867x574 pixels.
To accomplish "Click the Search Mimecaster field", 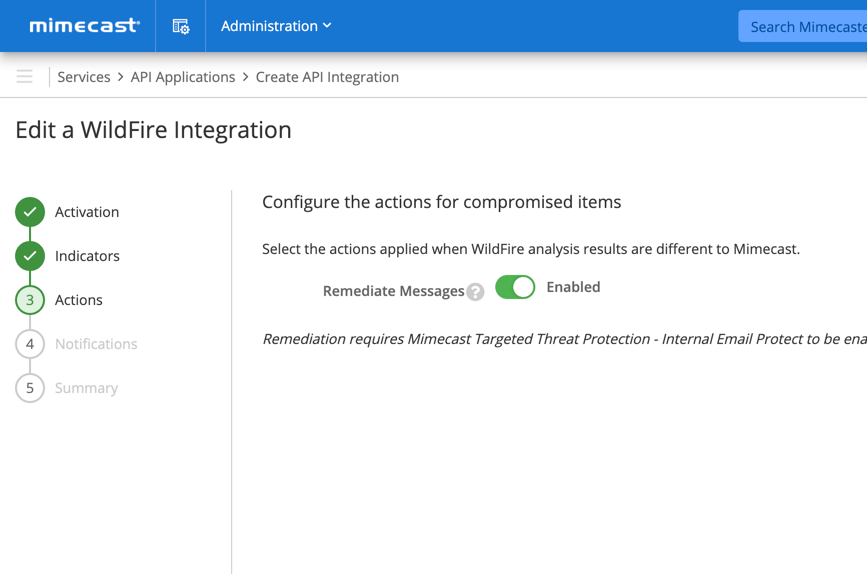I will [x=803, y=27].
